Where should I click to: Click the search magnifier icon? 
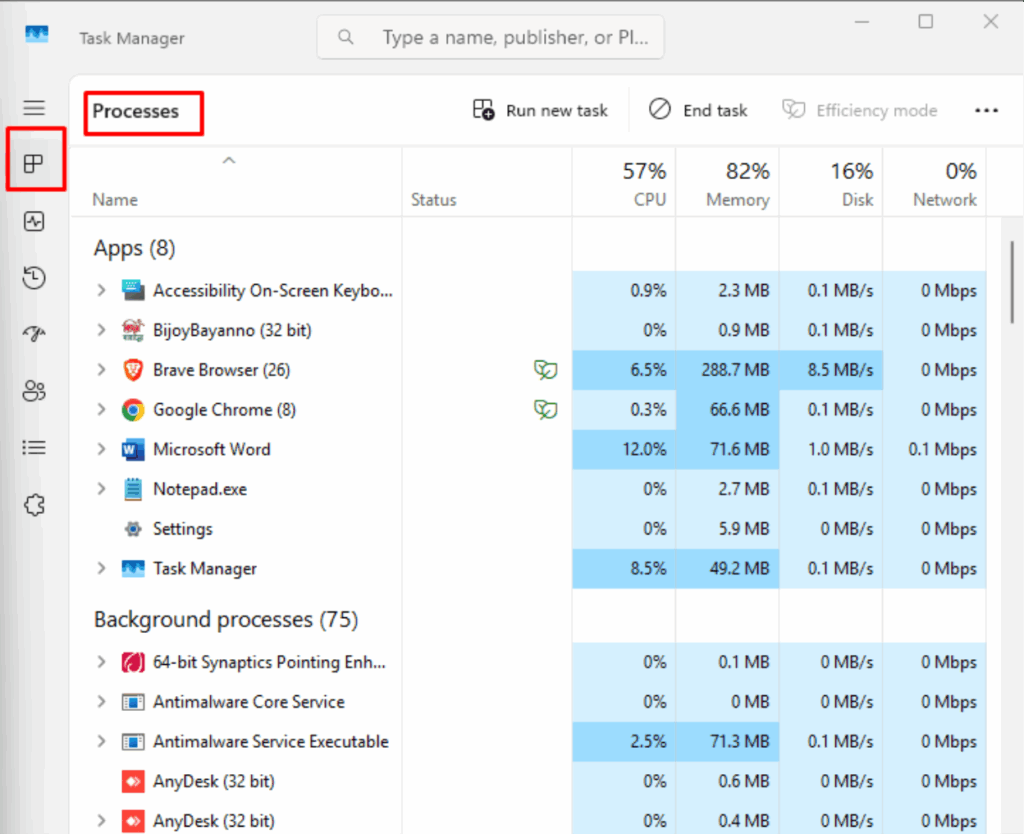(x=345, y=37)
